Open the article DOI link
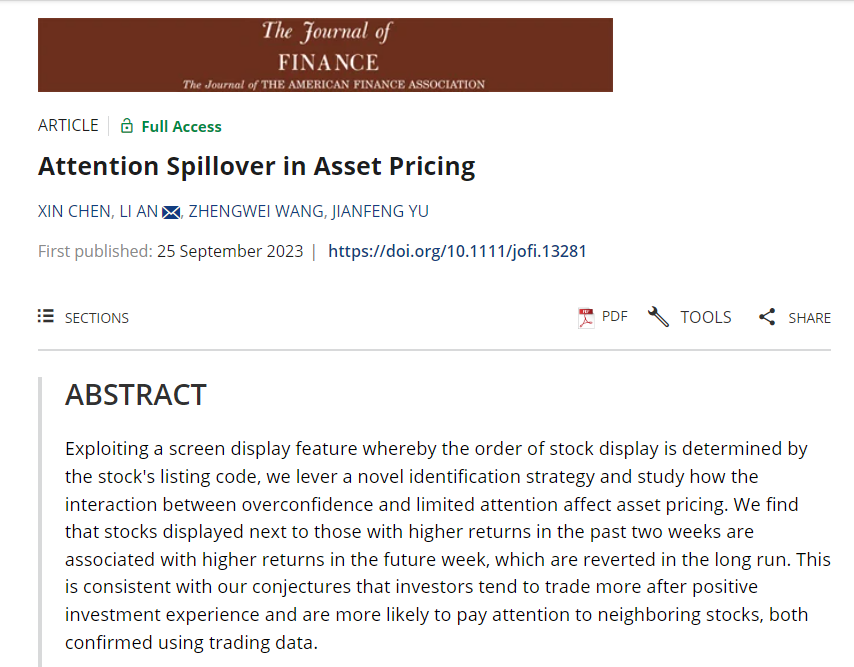The width and height of the screenshot is (854, 667). tap(457, 251)
